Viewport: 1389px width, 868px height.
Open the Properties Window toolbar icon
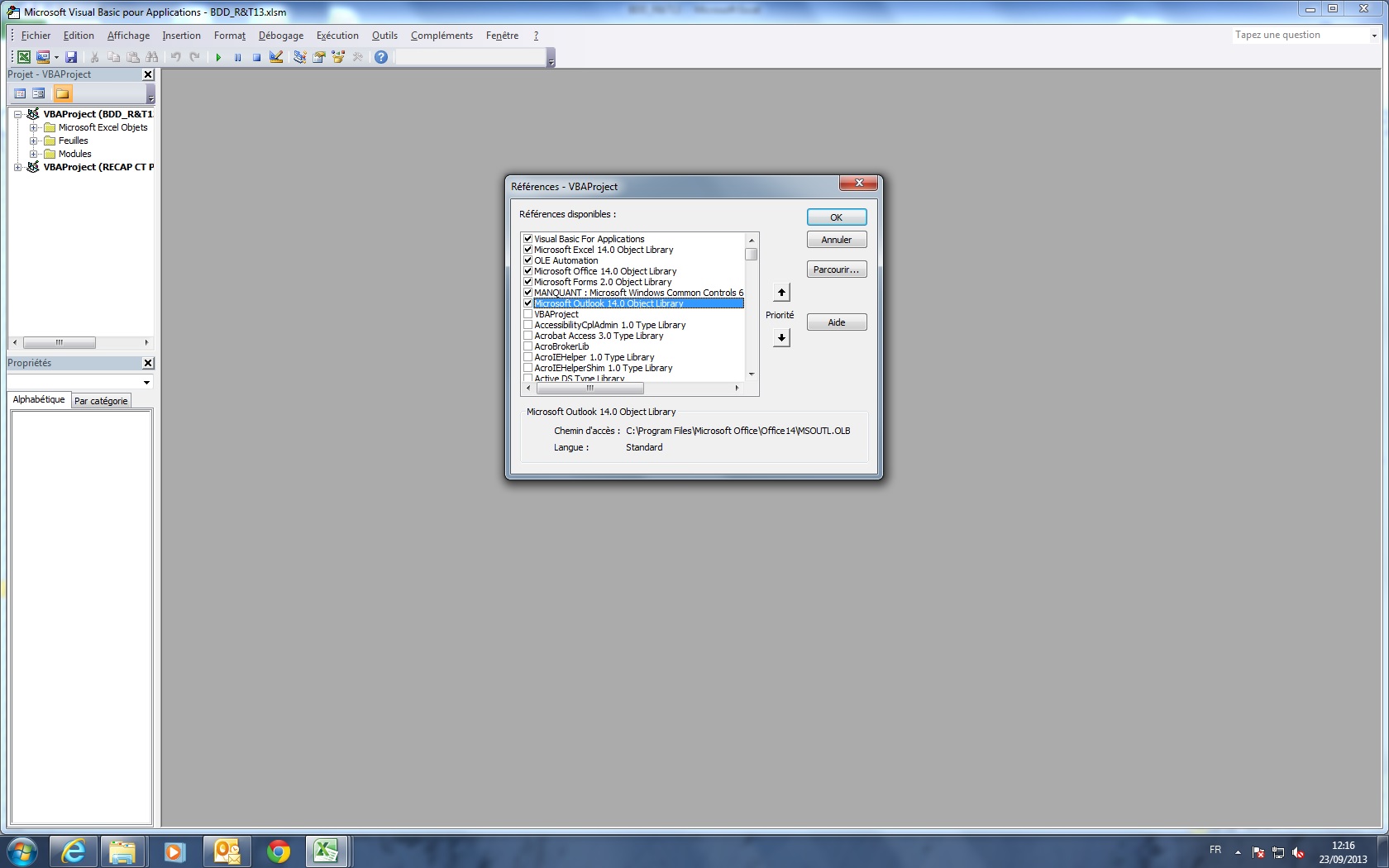[318, 57]
